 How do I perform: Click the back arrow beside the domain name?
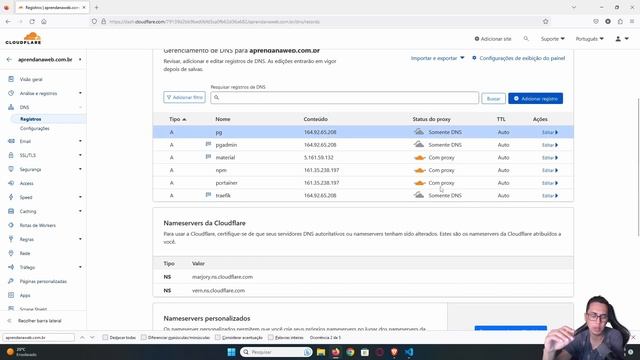coord(9,60)
